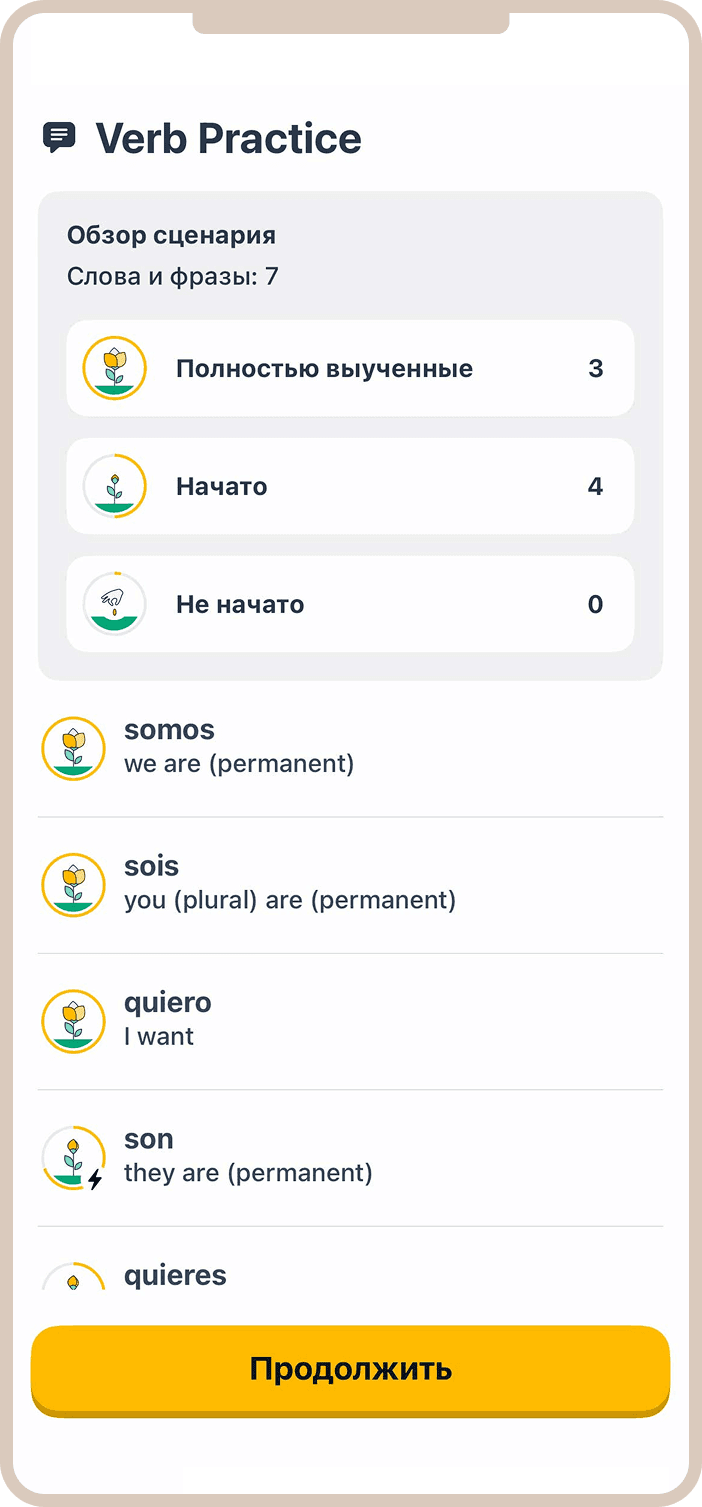Open the Начато category row
The width and height of the screenshot is (702, 1507).
click(x=350, y=486)
